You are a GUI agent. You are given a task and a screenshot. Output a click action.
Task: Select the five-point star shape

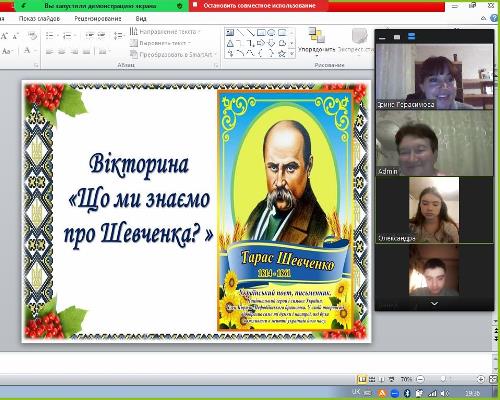tap(282, 53)
